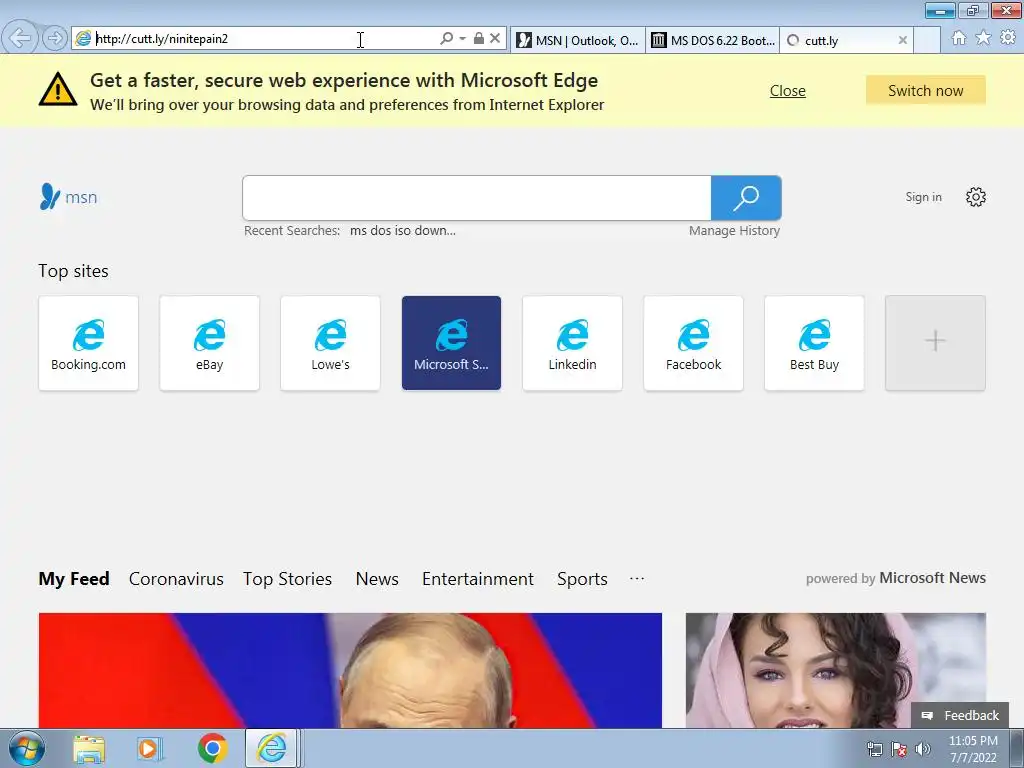Open the Action Center flag tray icon
The height and width of the screenshot is (768, 1024).
[x=899, y=749]
